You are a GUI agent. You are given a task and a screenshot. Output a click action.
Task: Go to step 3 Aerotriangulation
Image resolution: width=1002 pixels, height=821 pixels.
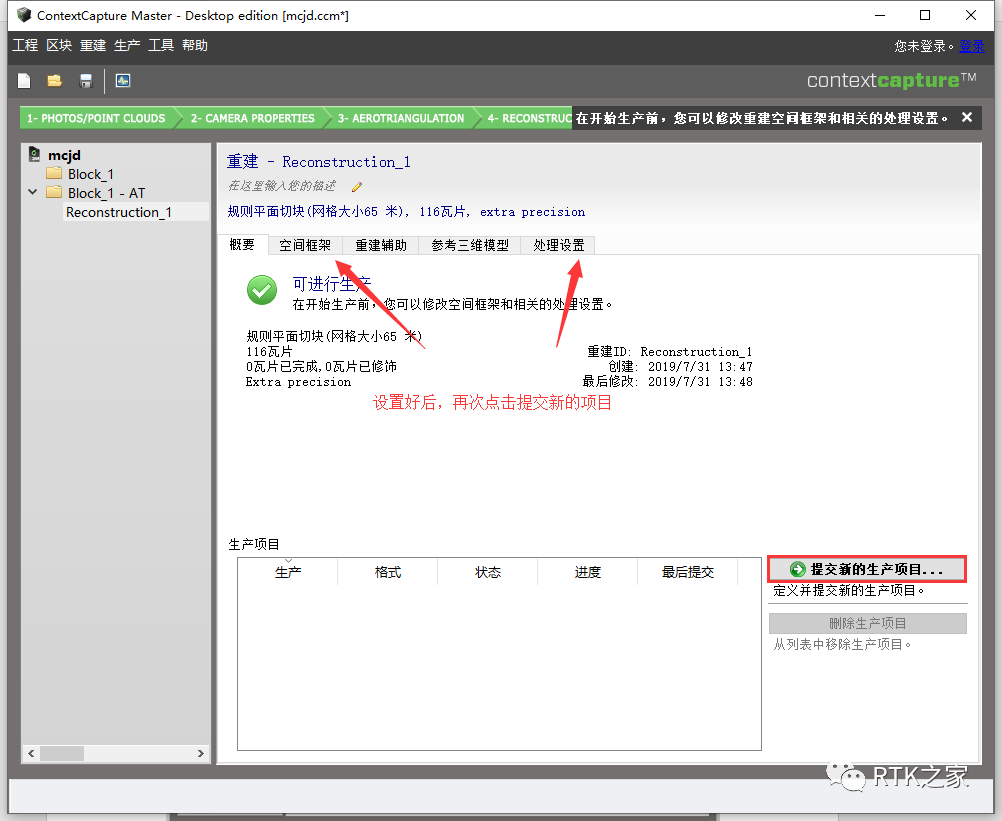(x=401, y=118)
